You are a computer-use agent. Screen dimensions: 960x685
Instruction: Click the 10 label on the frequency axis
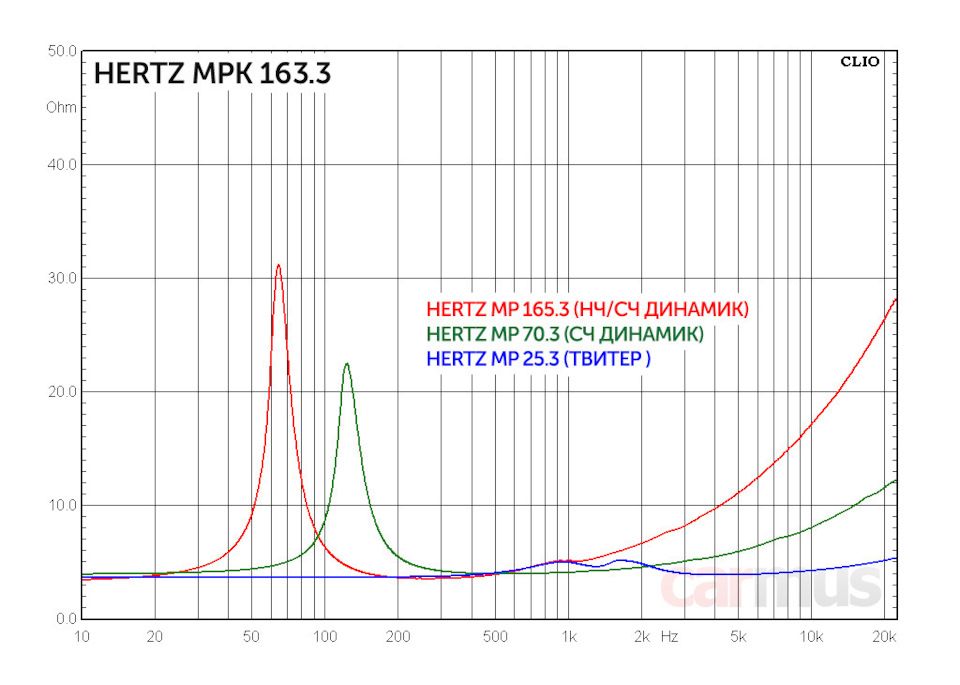click(81, 637)
